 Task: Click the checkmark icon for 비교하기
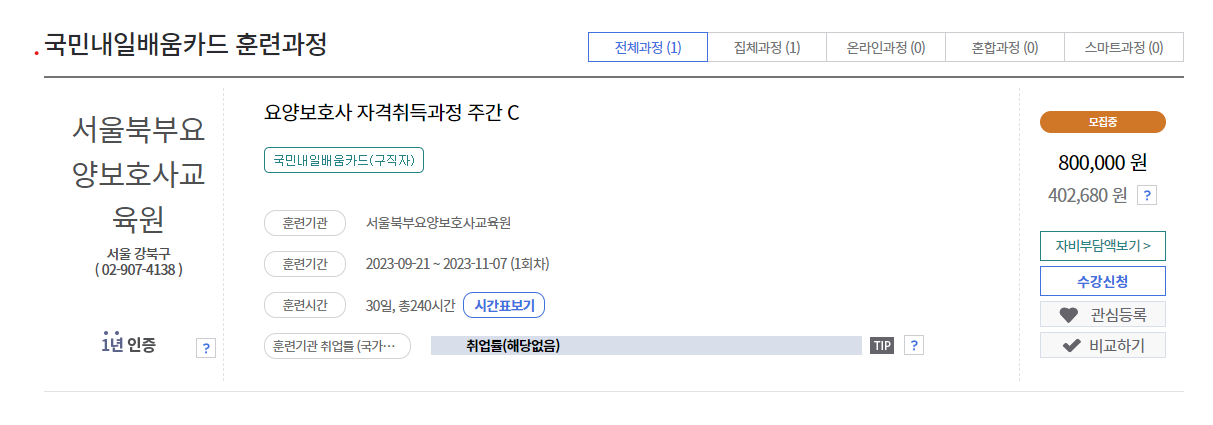click(x=1071, y=346)
